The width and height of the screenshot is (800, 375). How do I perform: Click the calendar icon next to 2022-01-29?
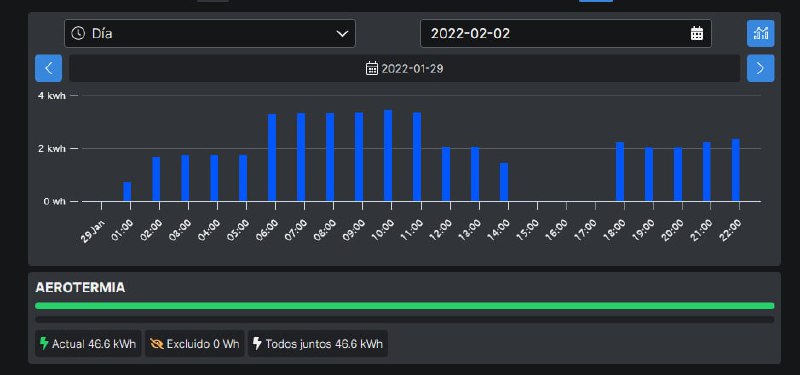click(372, 68)
